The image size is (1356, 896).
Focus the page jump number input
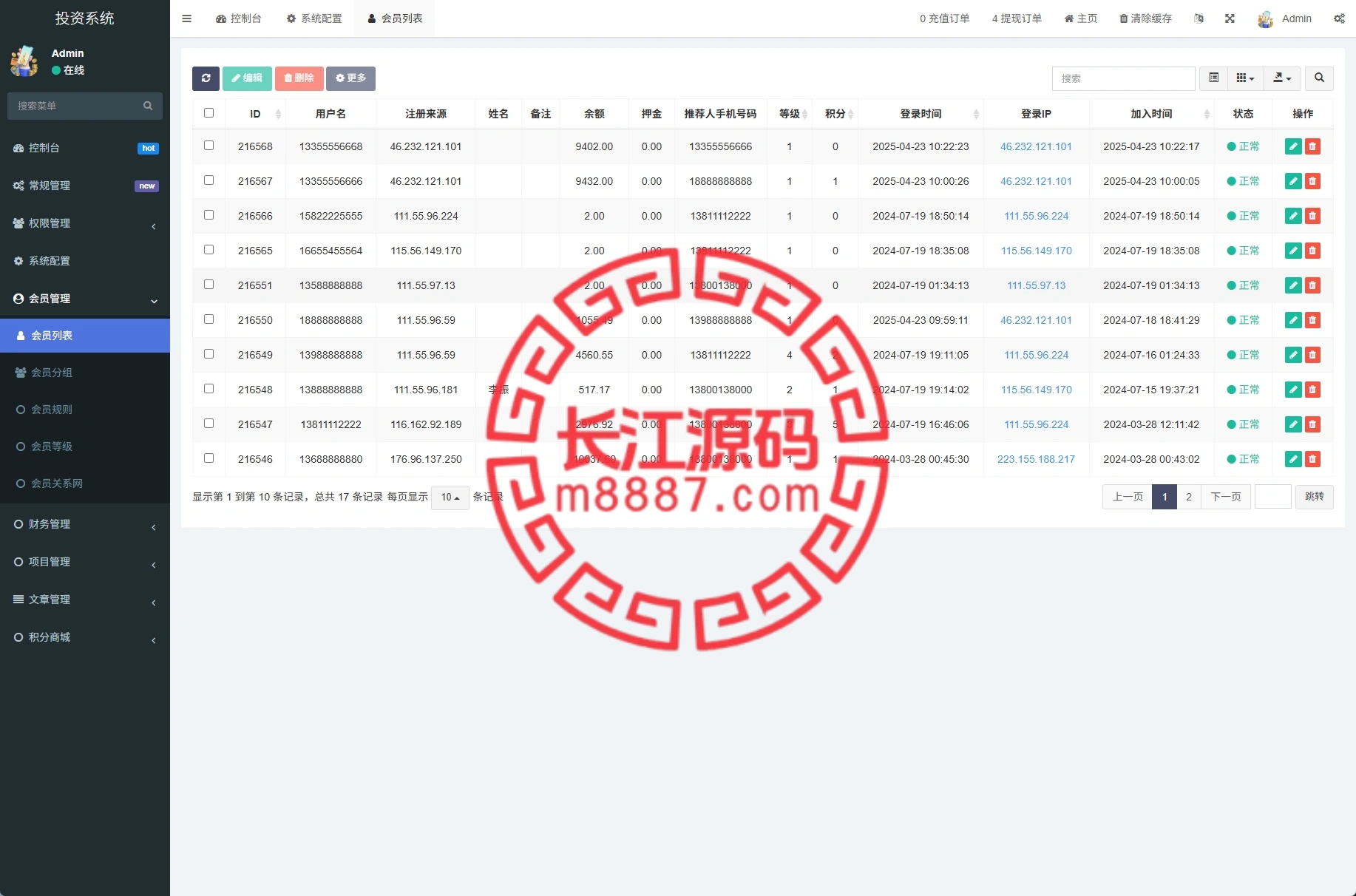tap(1273, 497)
